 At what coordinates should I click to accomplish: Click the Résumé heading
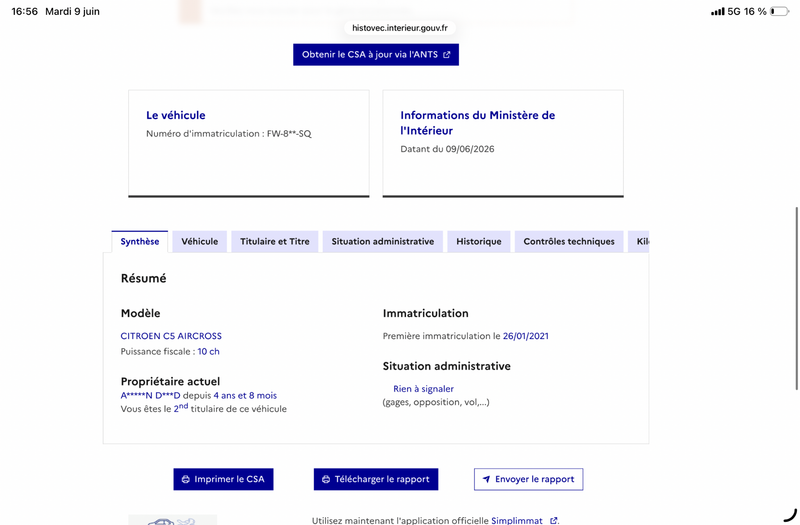143,278
